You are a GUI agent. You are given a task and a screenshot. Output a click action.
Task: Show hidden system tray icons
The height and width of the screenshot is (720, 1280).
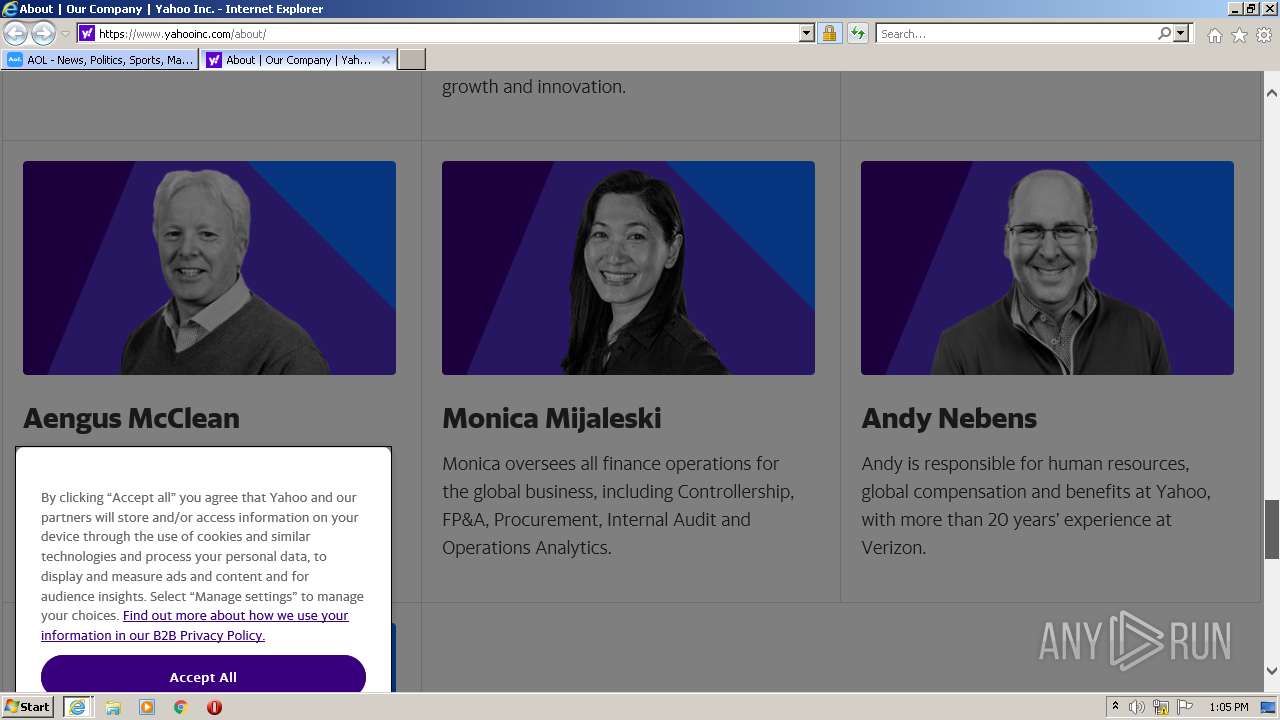1115,707
